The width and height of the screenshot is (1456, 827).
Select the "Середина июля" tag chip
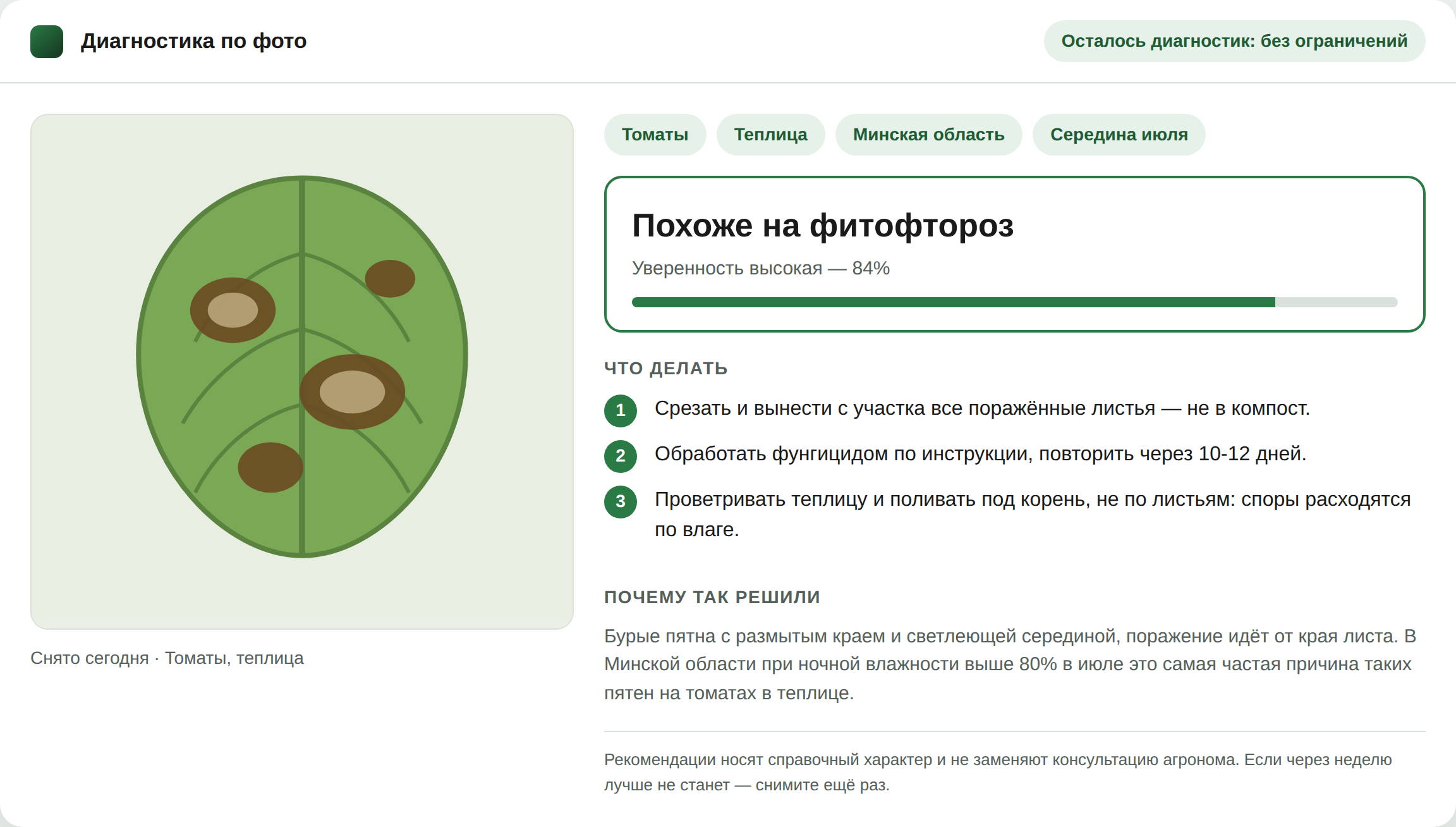pyautogui.click(x=1119, y=135)
